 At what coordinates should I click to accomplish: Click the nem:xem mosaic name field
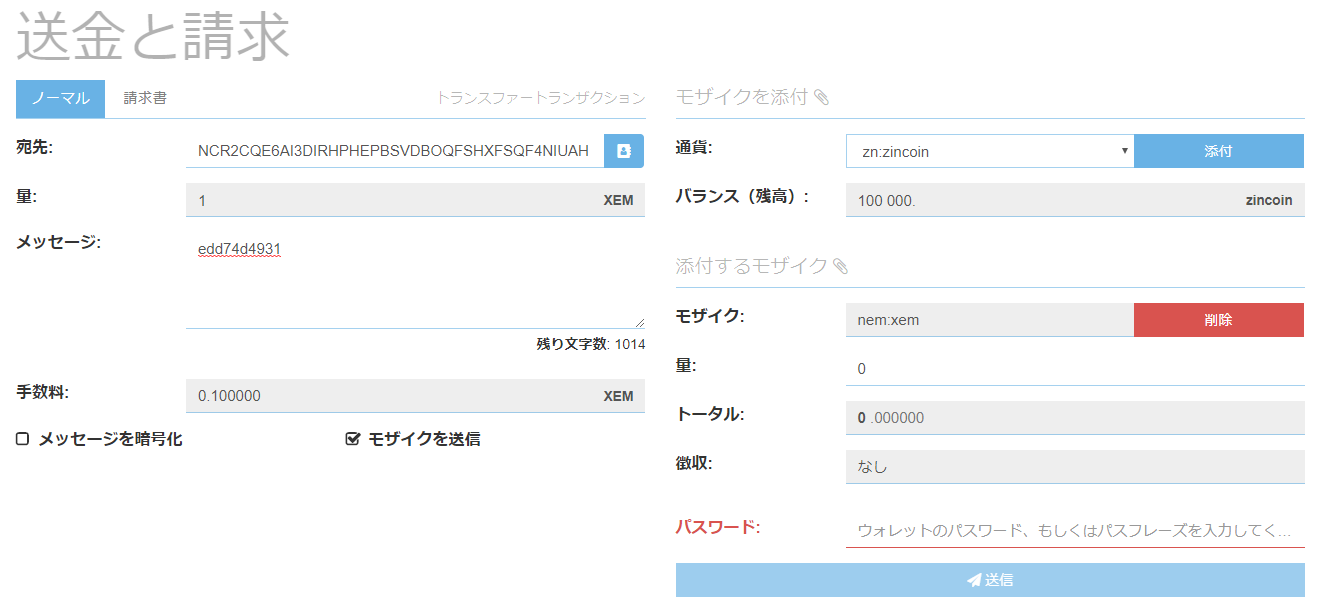pos(989,320)
